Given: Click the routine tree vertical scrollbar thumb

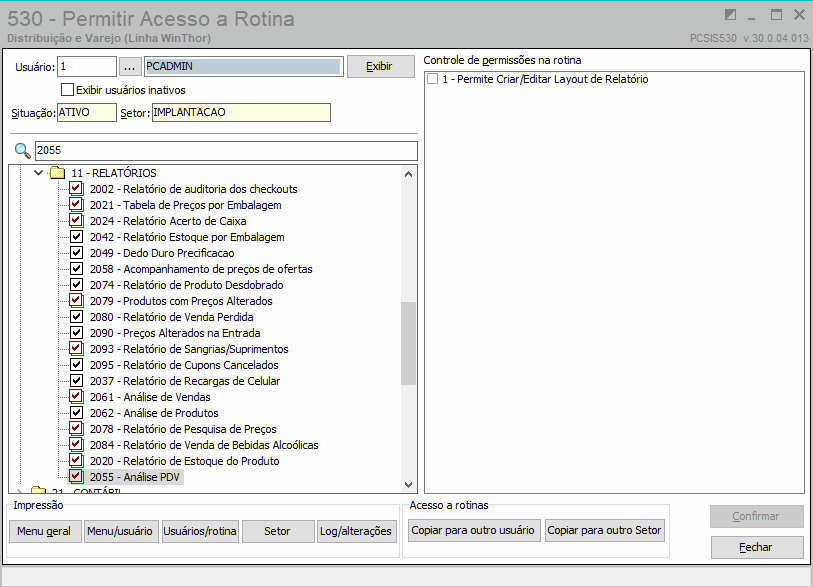Looking at the screenshot, I should (409, 343).
